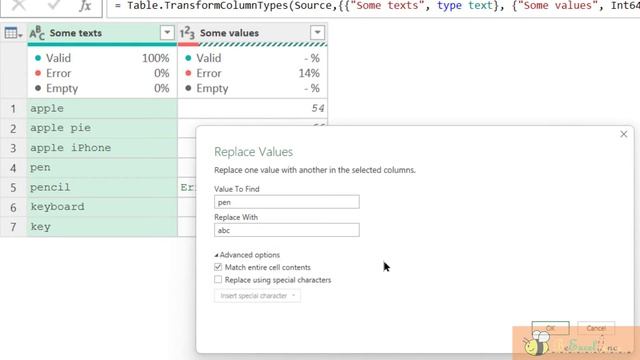Open the Some values column filter dropdown
The height and width of the screenshot is (360, 640).
click(x=317, y=33)
